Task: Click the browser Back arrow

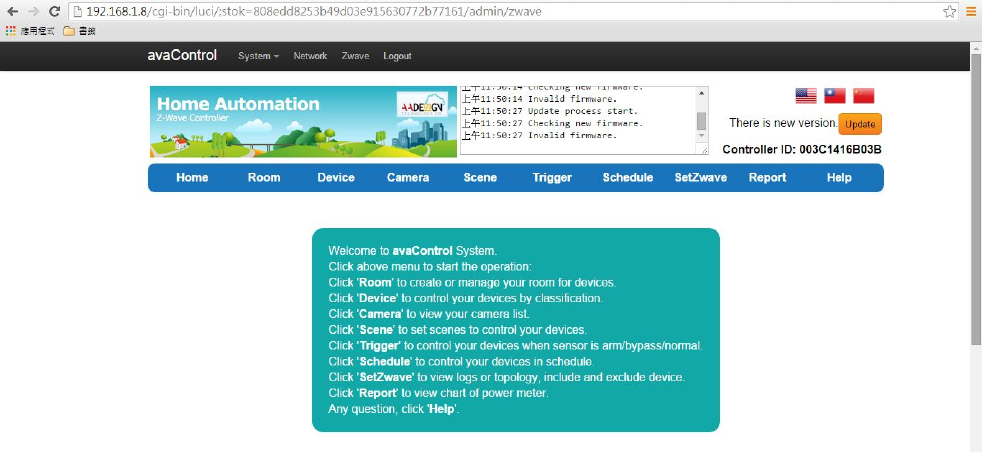Action: click(x=12, y=11)
